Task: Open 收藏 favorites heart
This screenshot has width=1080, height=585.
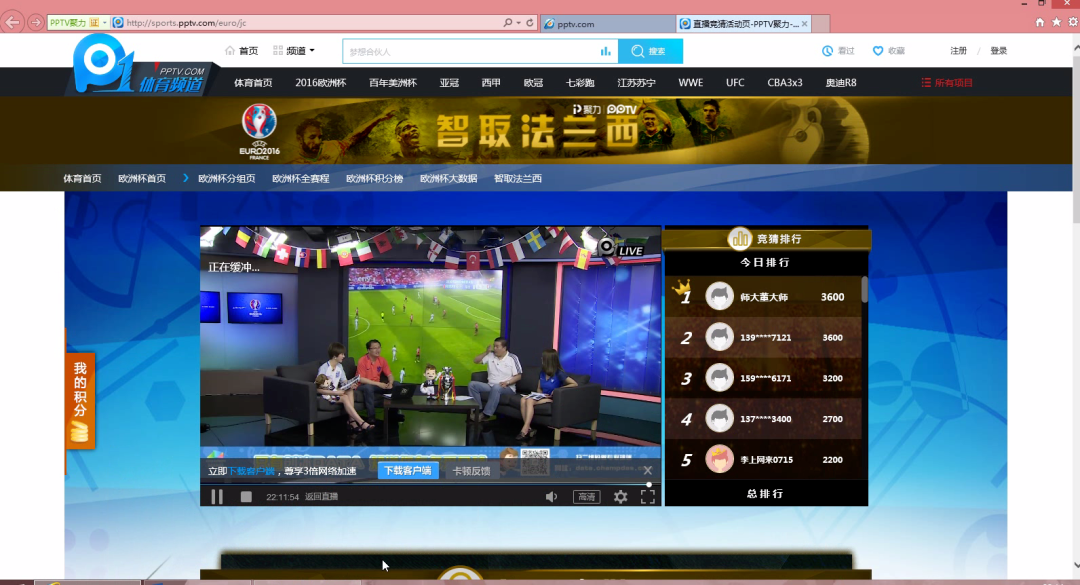Action: (x=889, y=51)
